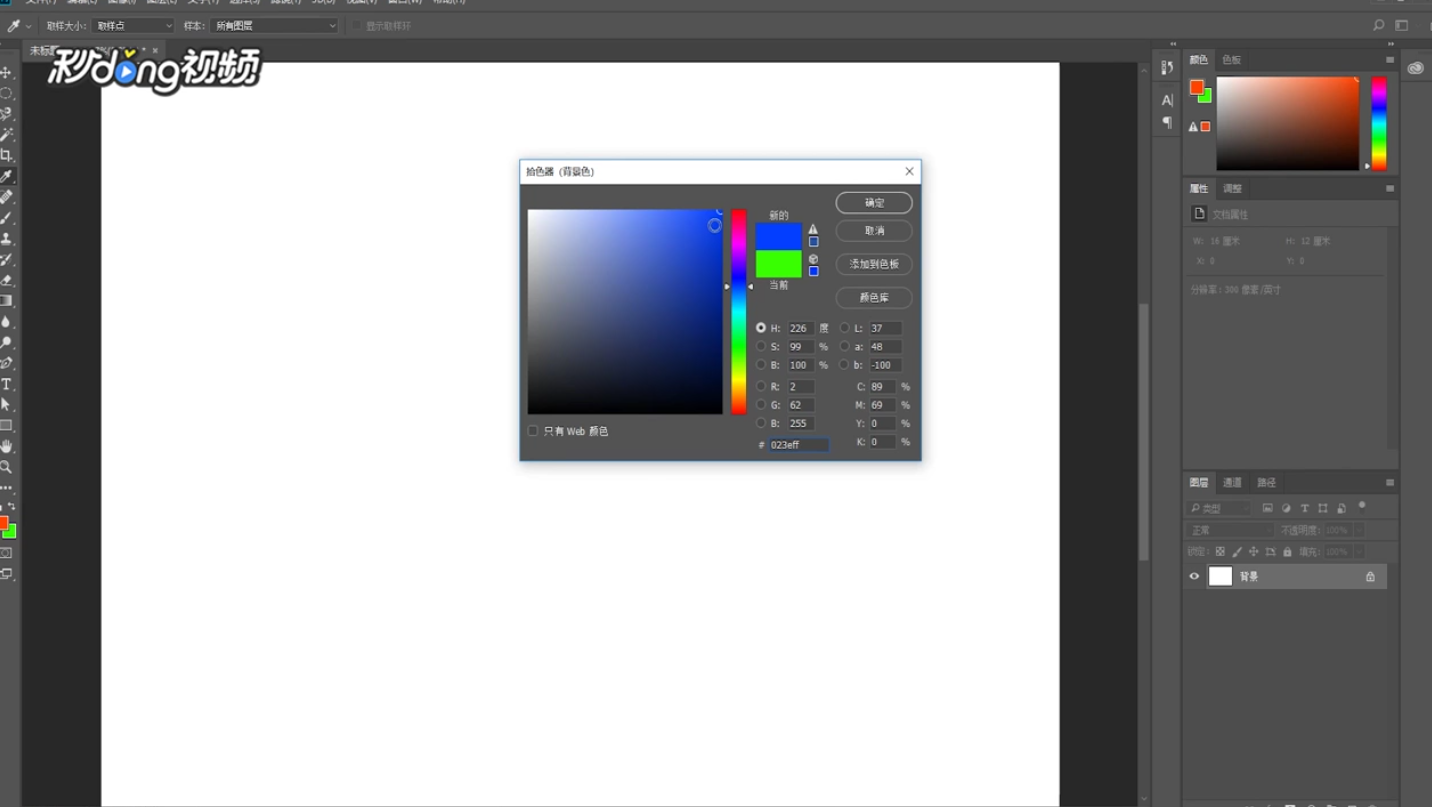
Task: Click the hex color # input field
Action: [798, 444]
